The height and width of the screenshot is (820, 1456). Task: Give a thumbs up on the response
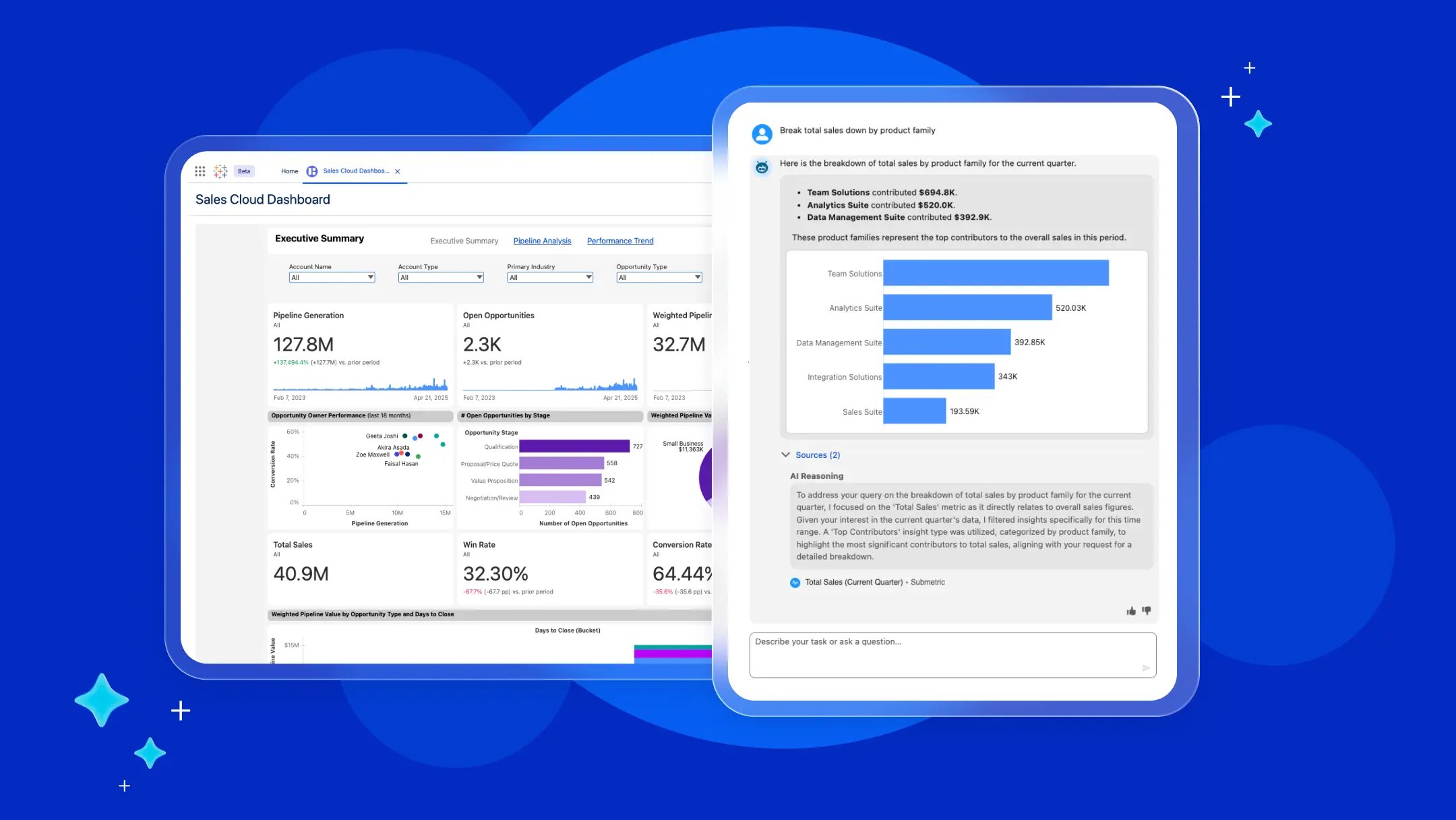1130,611
